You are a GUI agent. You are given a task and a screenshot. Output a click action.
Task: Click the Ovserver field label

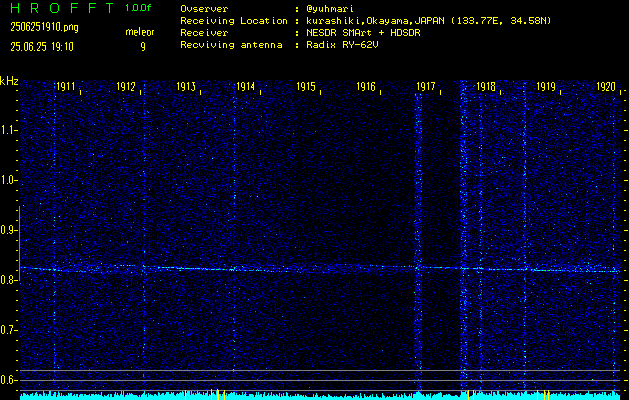tap(204, 9)
